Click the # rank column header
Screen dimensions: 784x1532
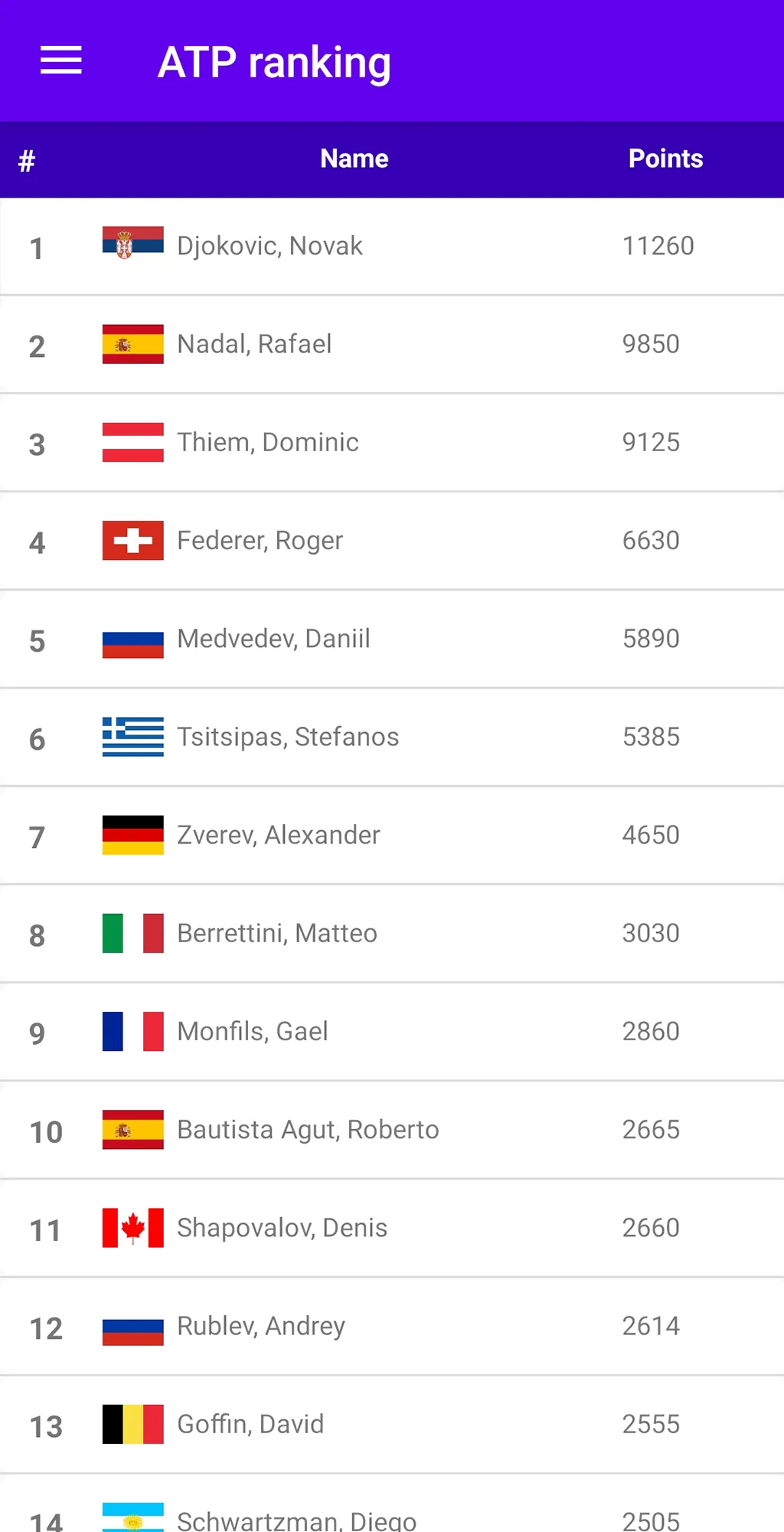coord(27,161)
